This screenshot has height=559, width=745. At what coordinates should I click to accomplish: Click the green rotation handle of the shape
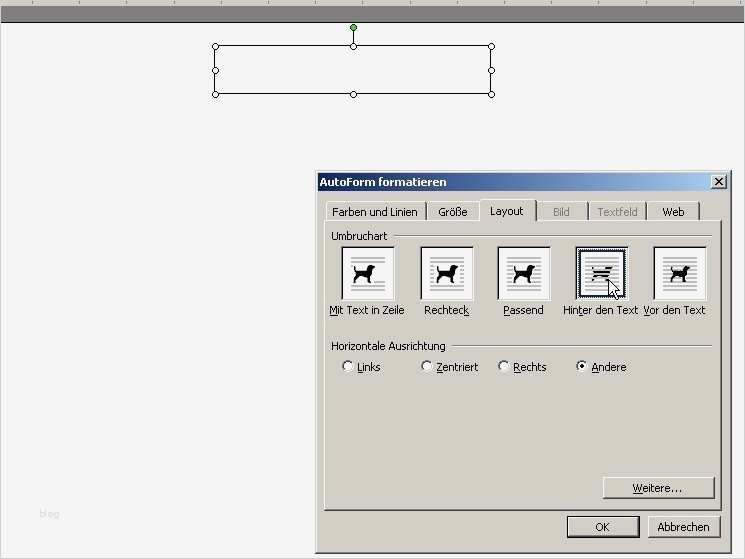pyautogui.click(x=353, y=28)
